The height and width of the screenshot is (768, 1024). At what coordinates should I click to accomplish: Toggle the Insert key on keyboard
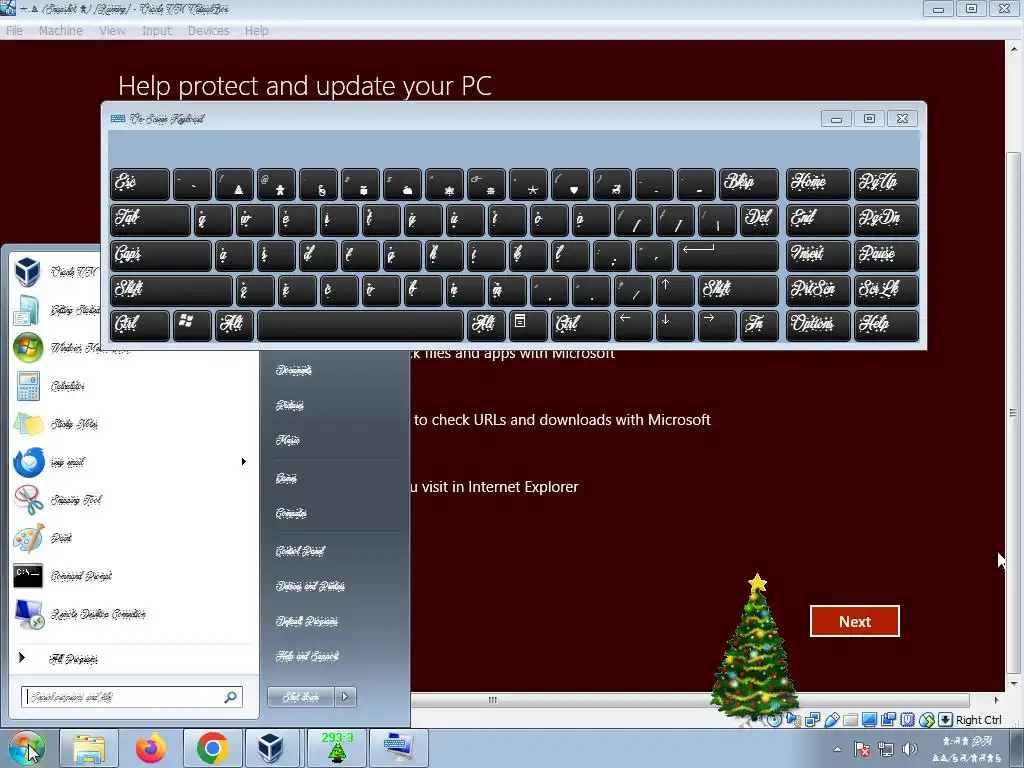[x=818, y=255]
